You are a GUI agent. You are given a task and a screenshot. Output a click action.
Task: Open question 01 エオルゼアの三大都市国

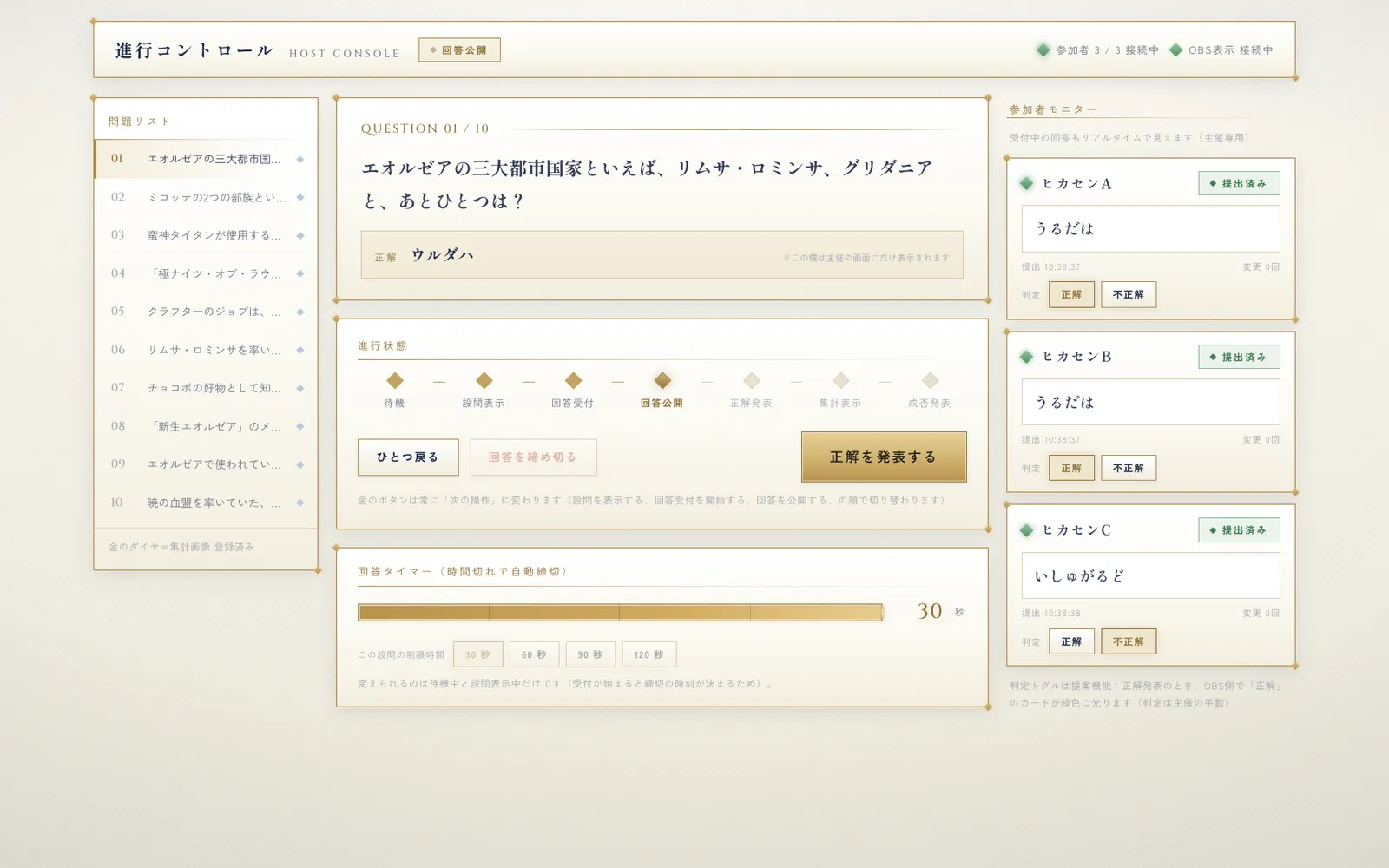[206, 159]
